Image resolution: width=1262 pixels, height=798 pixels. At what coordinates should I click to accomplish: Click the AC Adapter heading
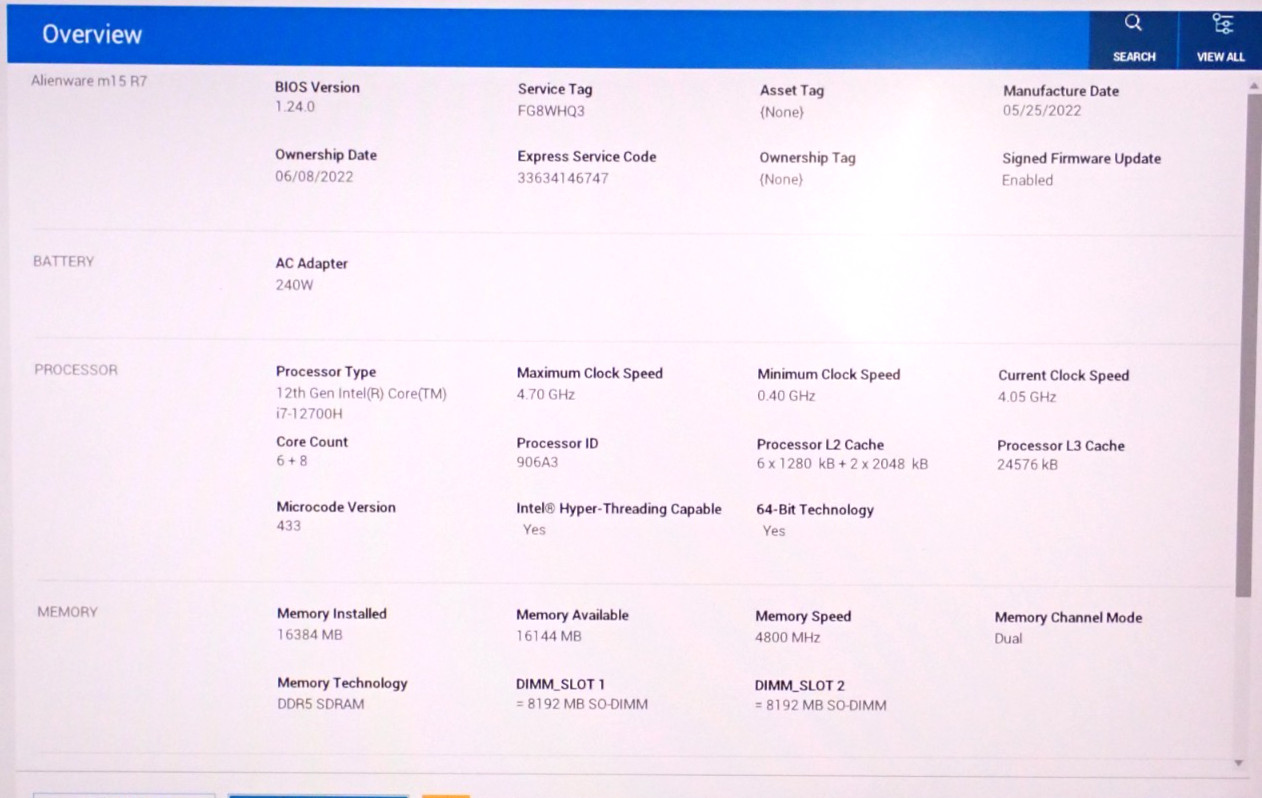312,264
